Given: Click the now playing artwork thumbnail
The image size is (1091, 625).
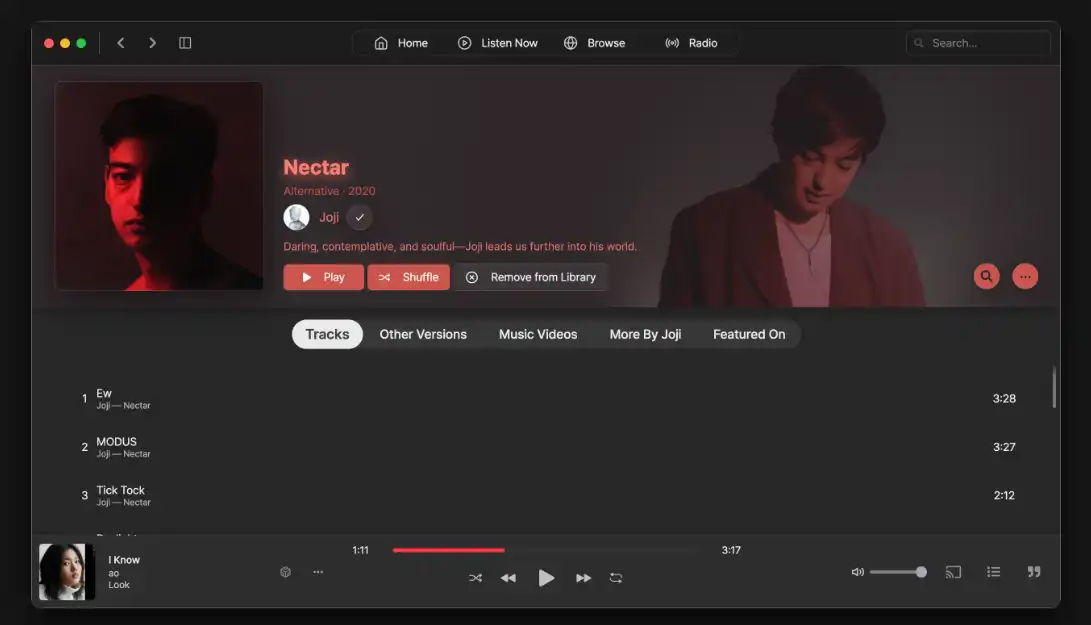Looking at the screenshot, I should [x=67, y=572].
